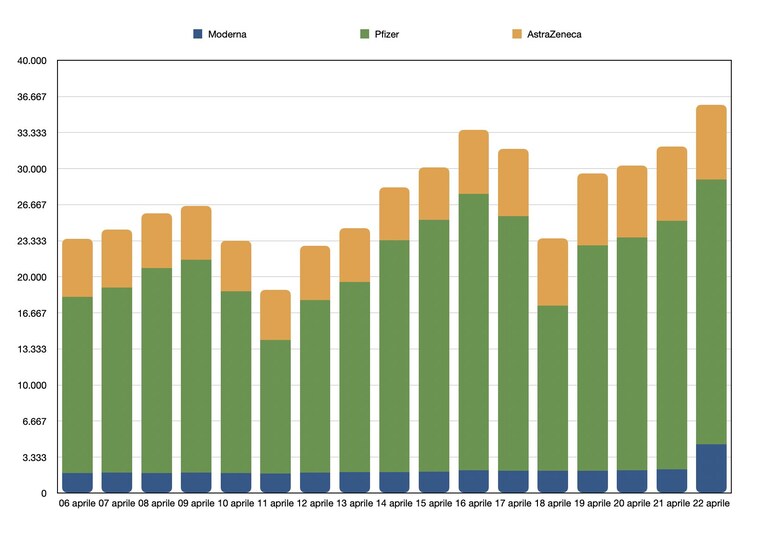The height and width of the screenshot is (538, 767).
Task: Click the Pfizer segment of the 11 aprile bar
Action: 275,406
